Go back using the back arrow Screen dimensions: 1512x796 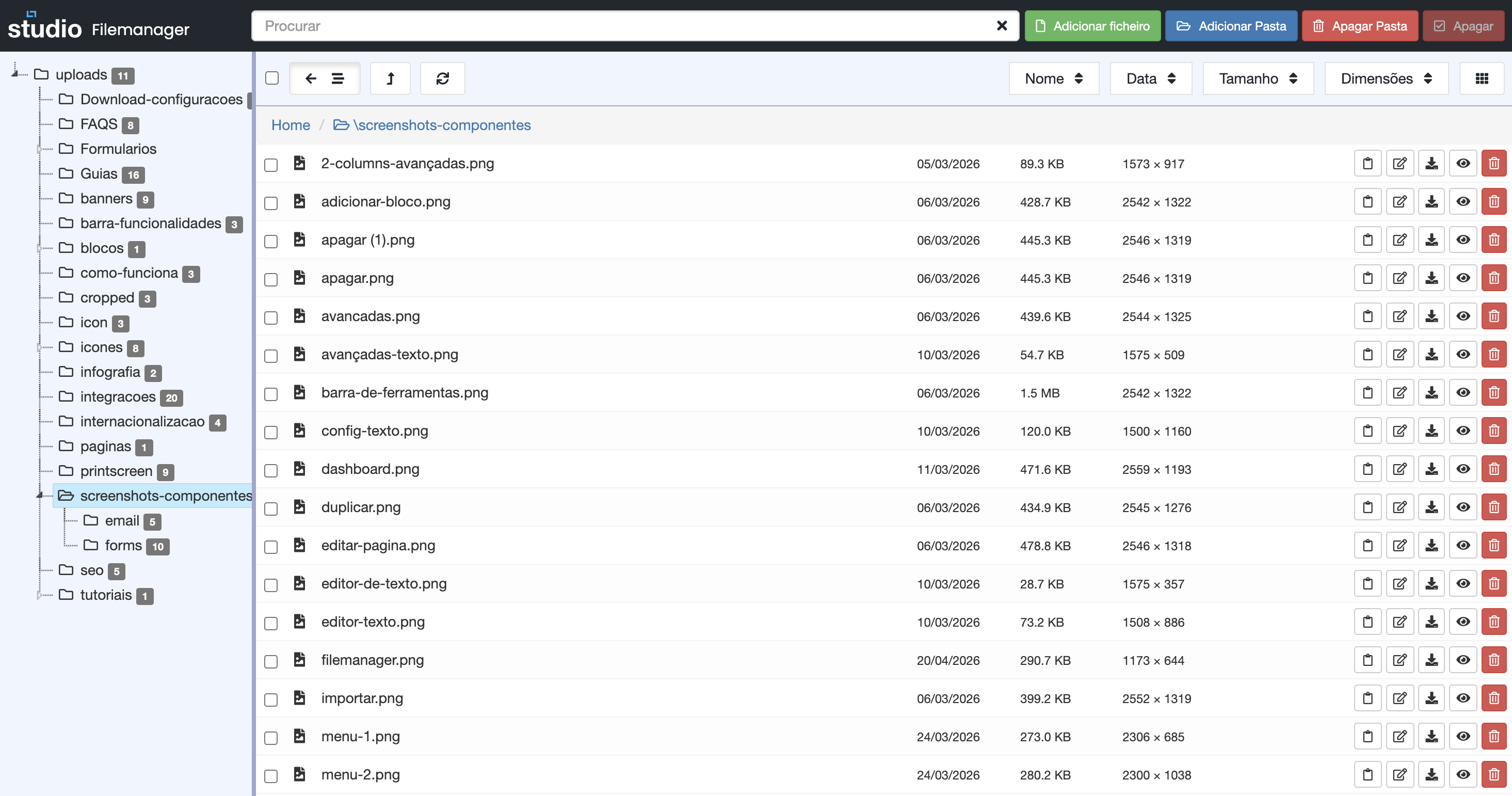[x=311, y=78]
